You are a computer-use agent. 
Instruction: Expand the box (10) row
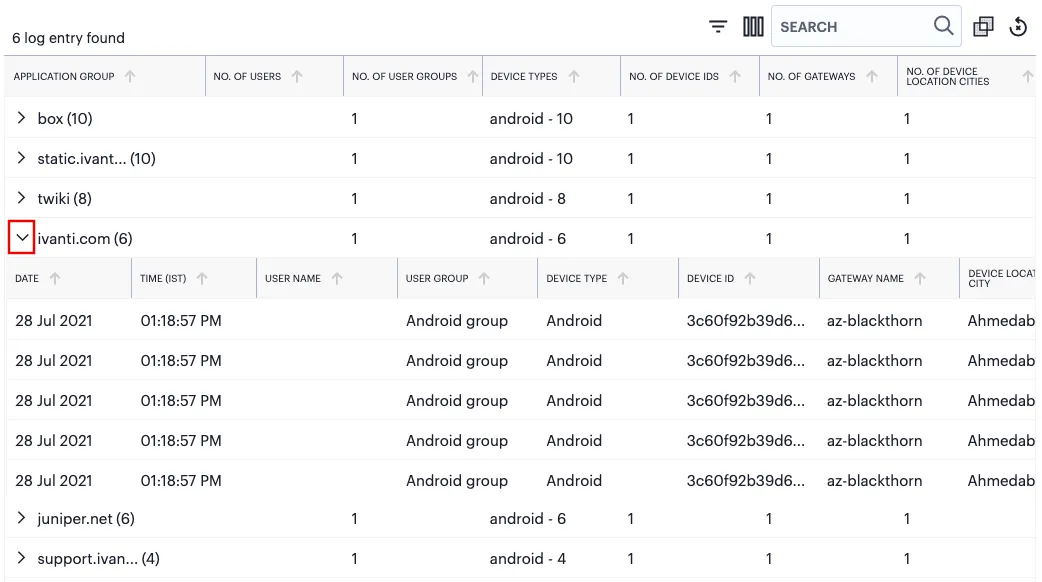[21, 118]
